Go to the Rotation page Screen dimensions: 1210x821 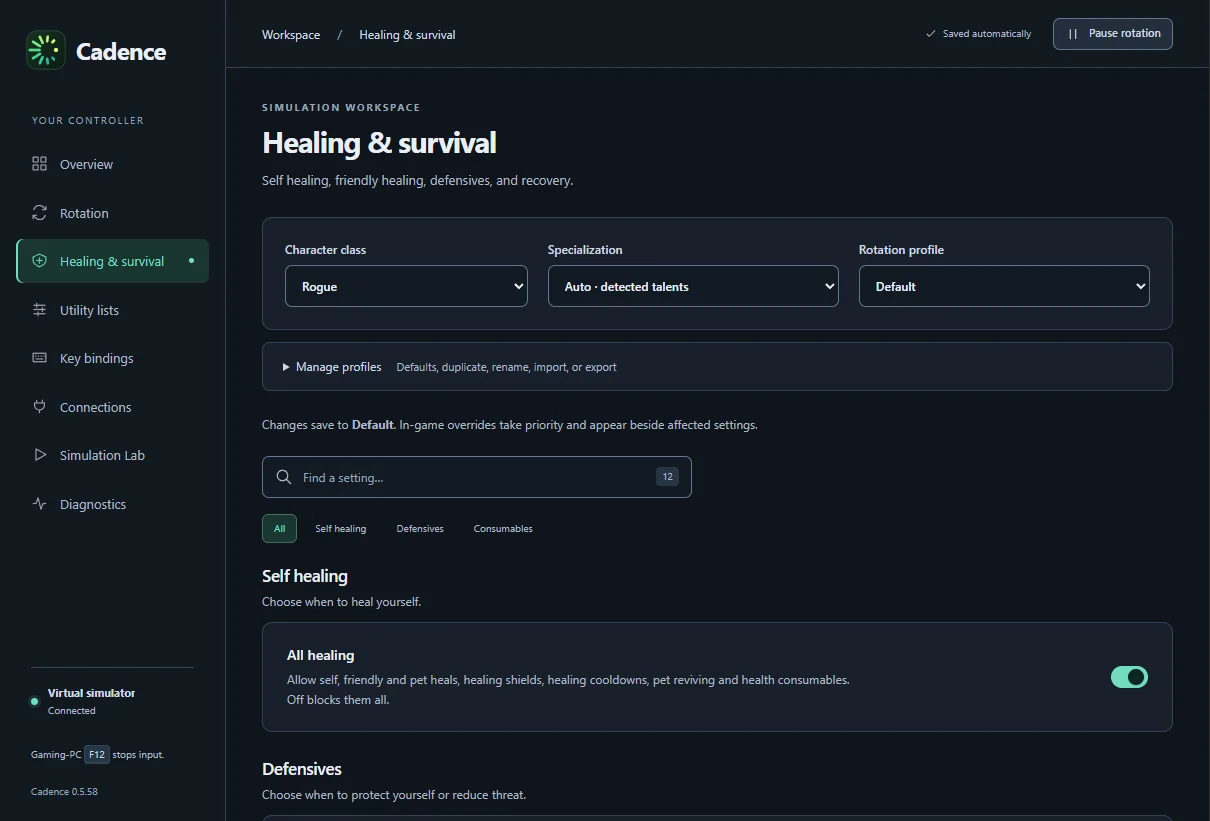pyautogui.click(x=112, y=213)
